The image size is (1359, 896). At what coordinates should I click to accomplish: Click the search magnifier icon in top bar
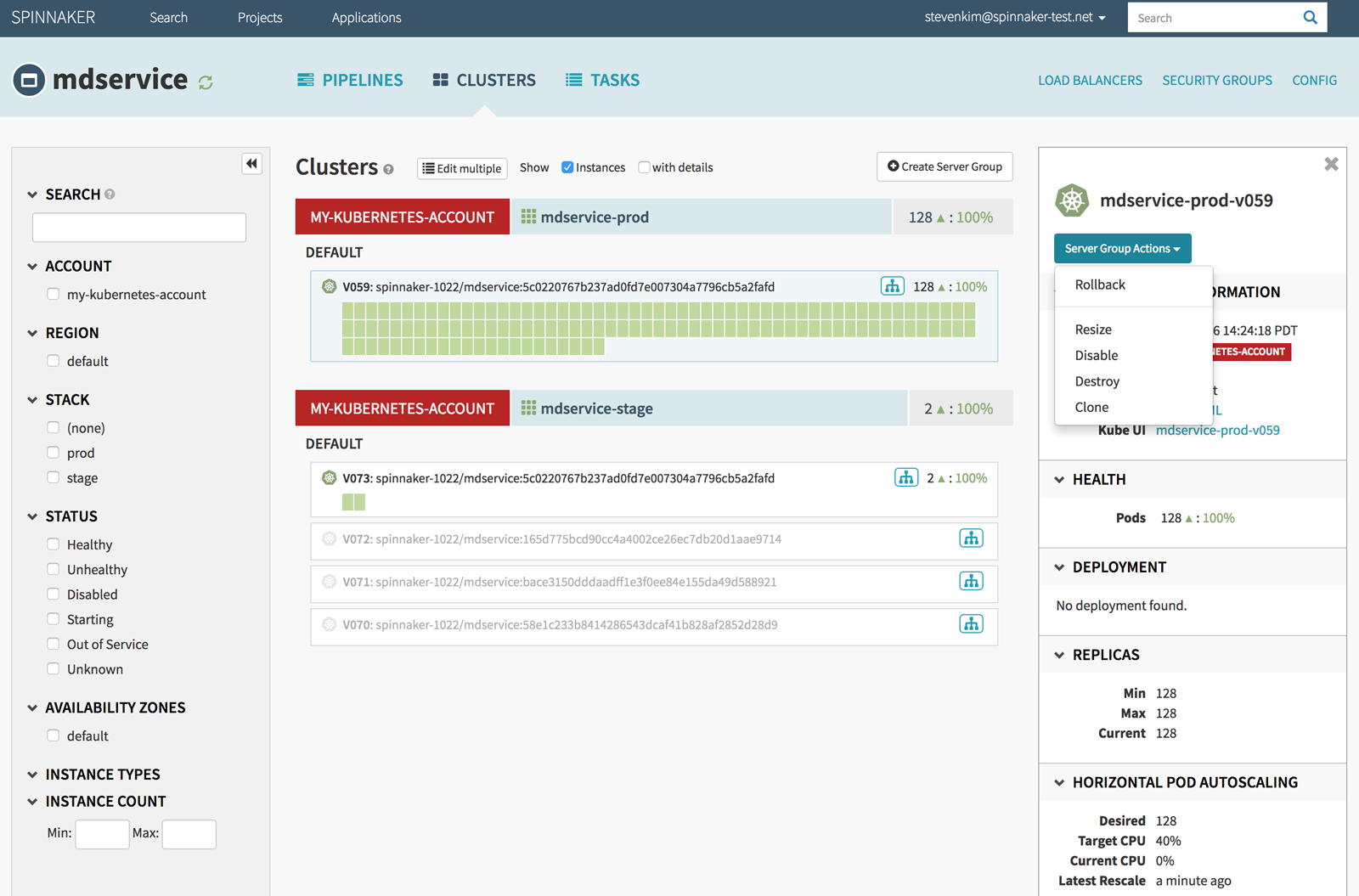[x=1310, y=18]
